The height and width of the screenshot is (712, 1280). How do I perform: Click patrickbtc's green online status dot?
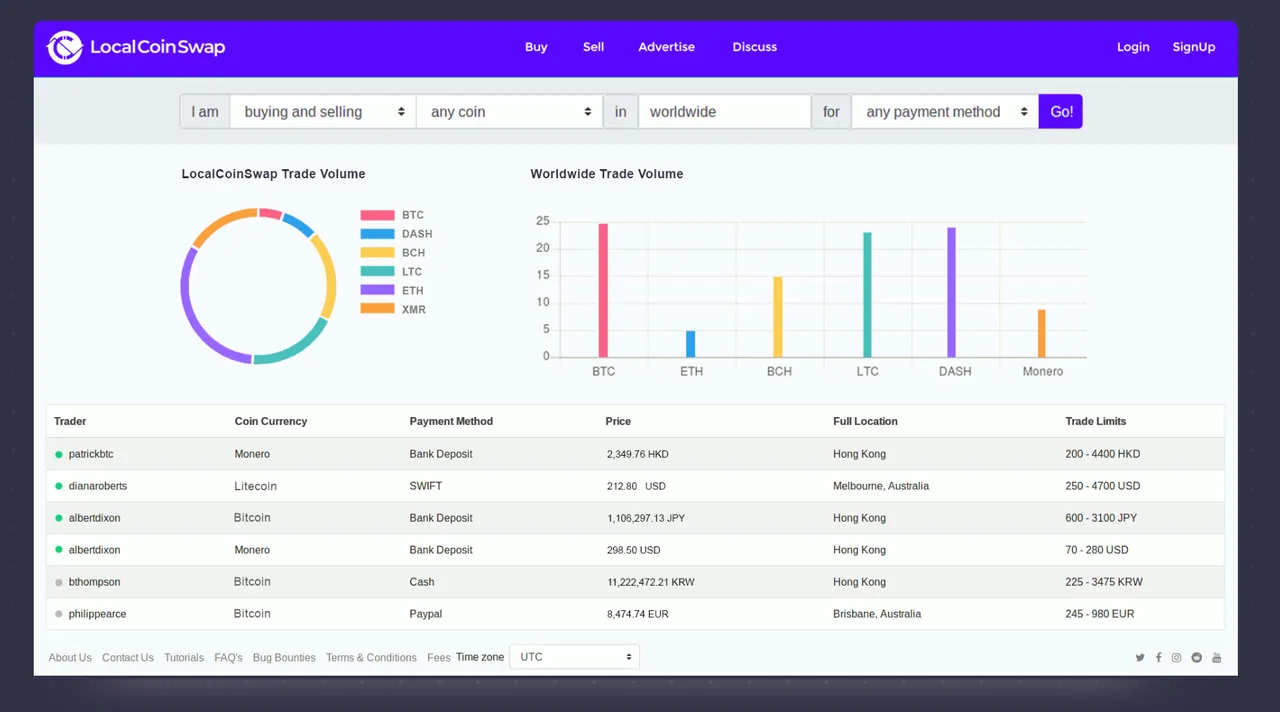point(59,455)
